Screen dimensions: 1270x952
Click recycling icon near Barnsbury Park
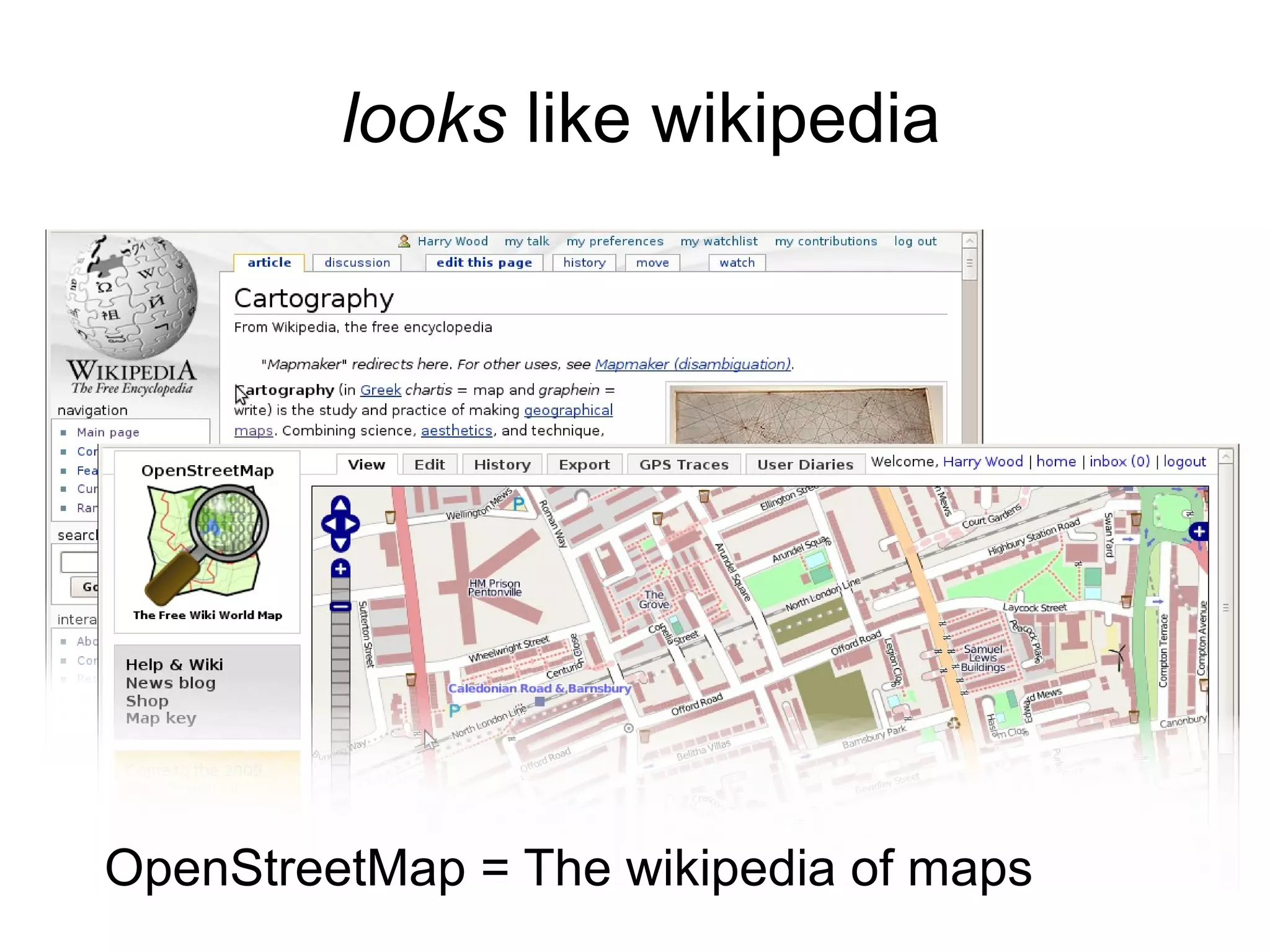tap(953, 723)
